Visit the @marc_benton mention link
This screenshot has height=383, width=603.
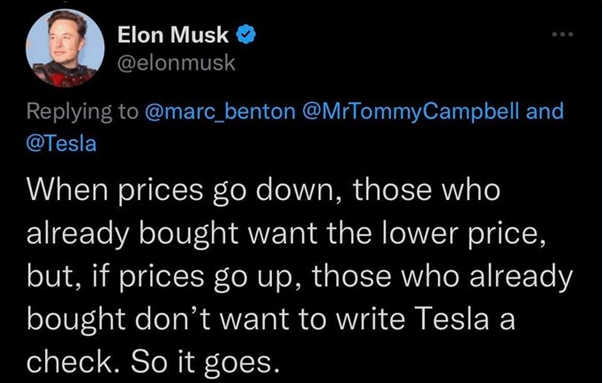220,112
